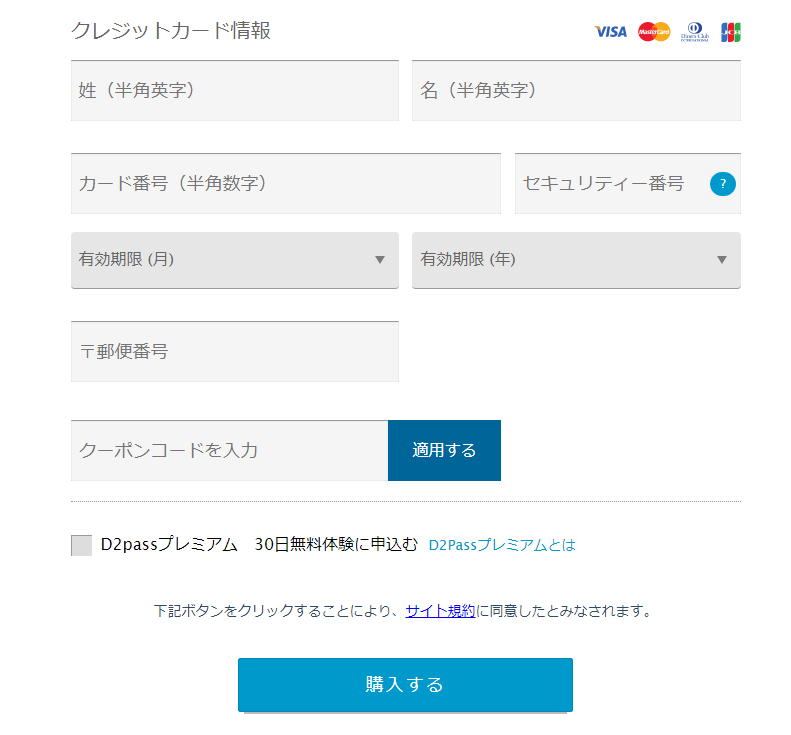
Task: Click the JCB card logo
Action: (x=731, y=32)
